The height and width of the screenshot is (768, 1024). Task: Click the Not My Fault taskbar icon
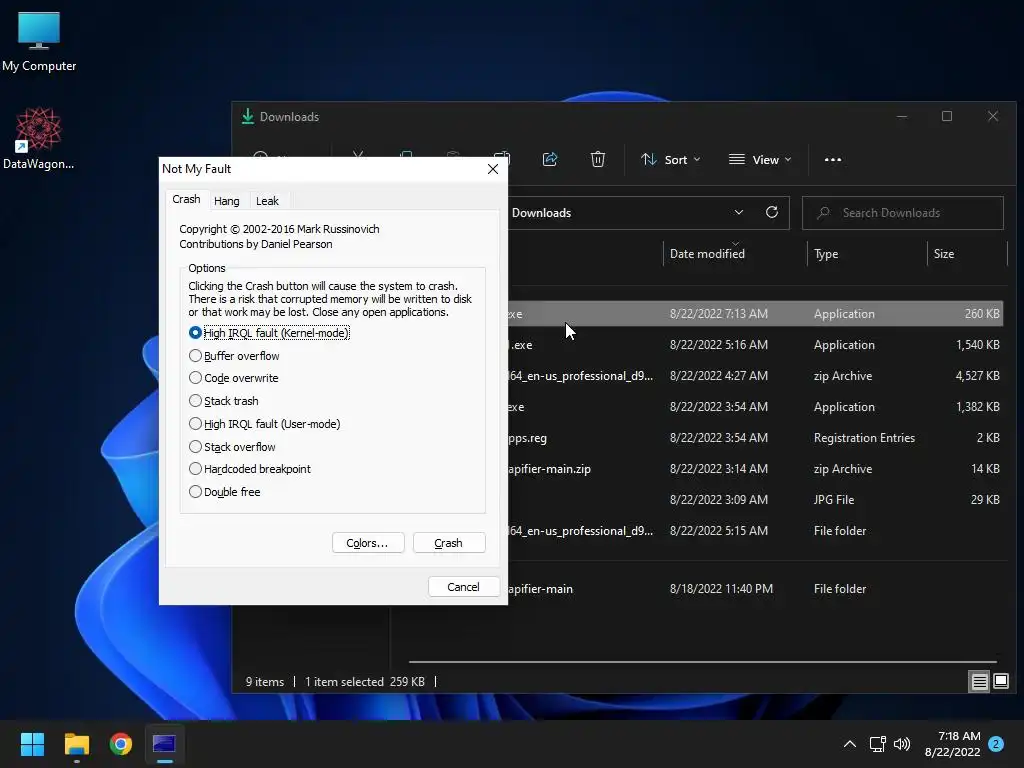(165, 744)
